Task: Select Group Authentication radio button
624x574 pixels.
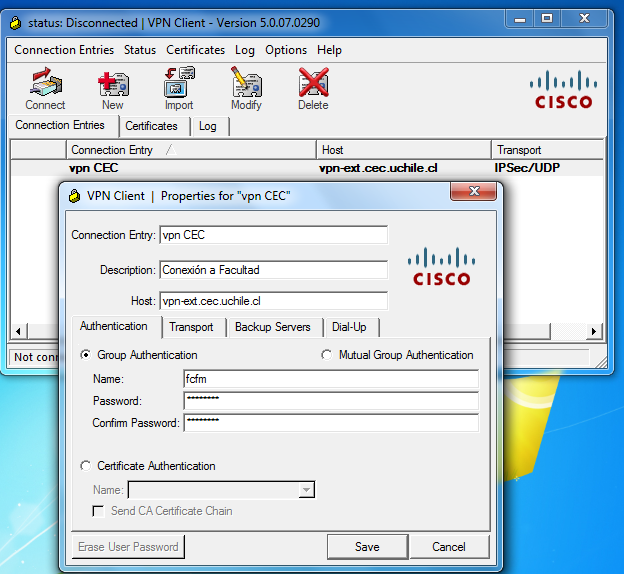Action: pyautogui.click(x=85, y=355)
